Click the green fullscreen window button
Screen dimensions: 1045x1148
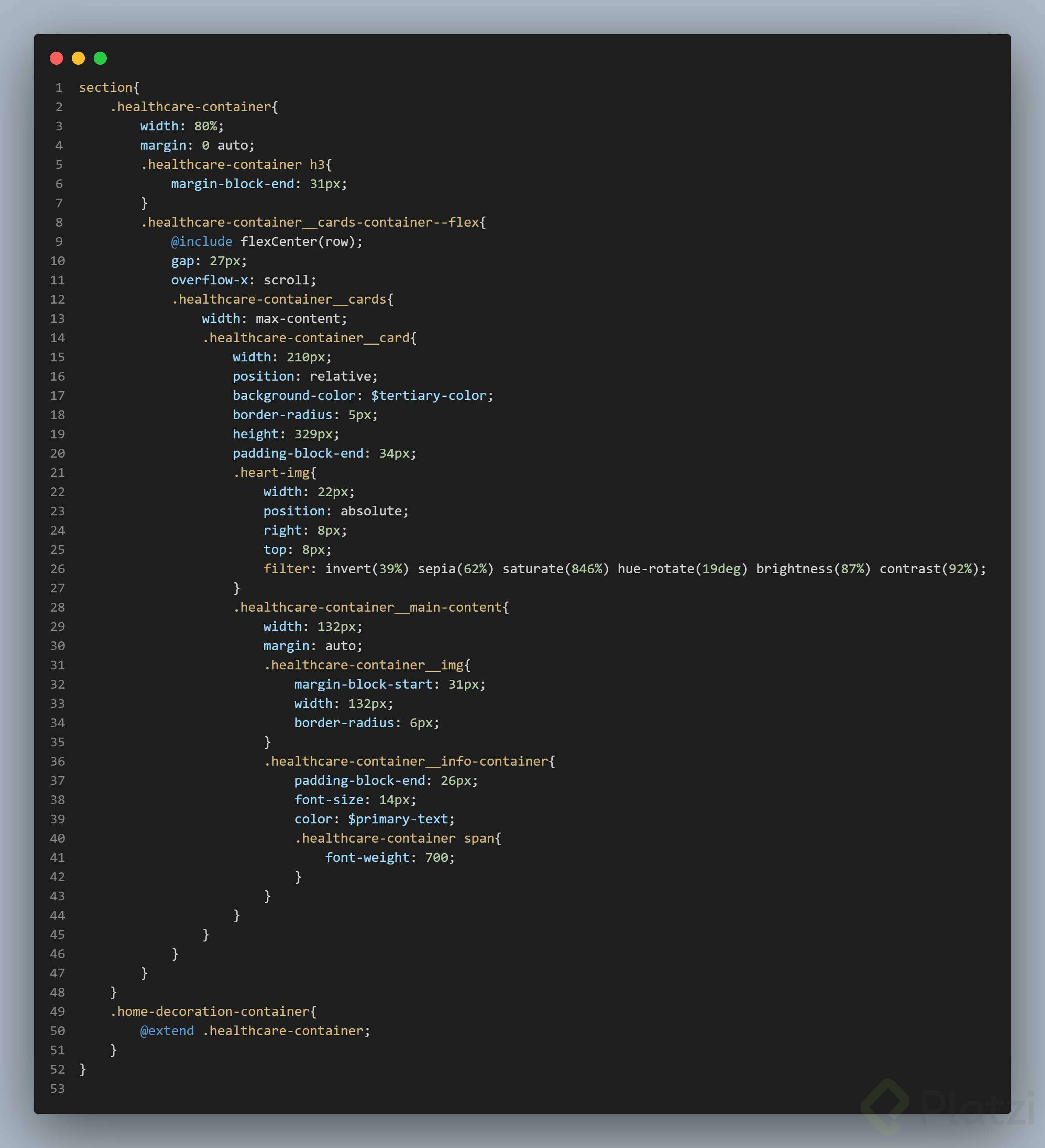pyautogui.click(x=100, y=58)
